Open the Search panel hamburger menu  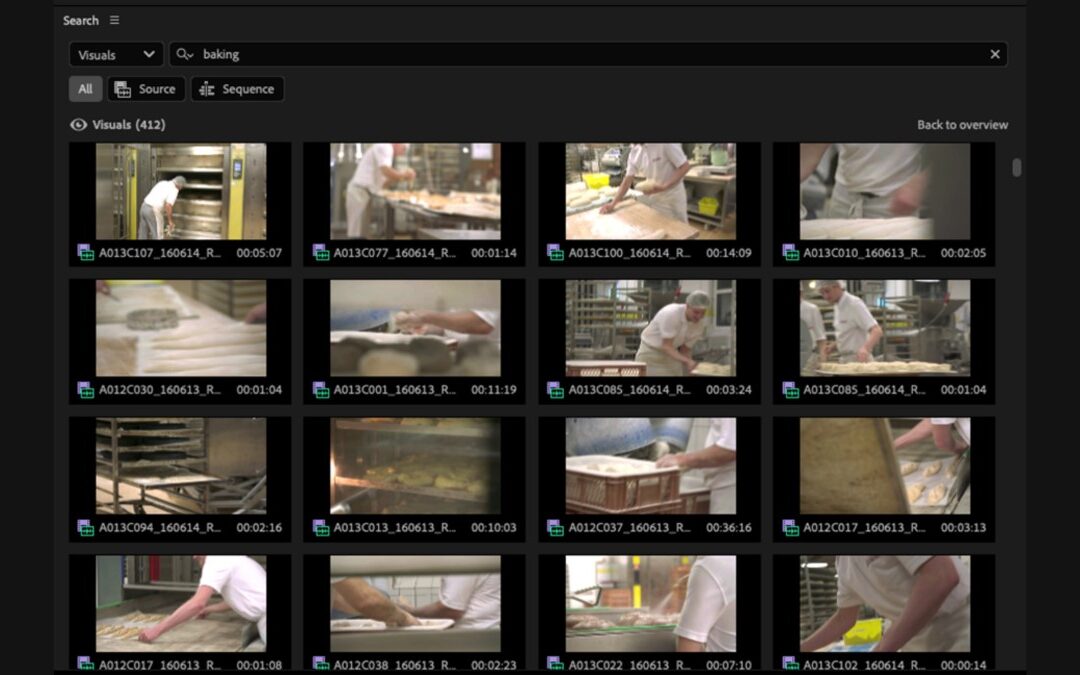pyautogui.click(x=114, y=20)
